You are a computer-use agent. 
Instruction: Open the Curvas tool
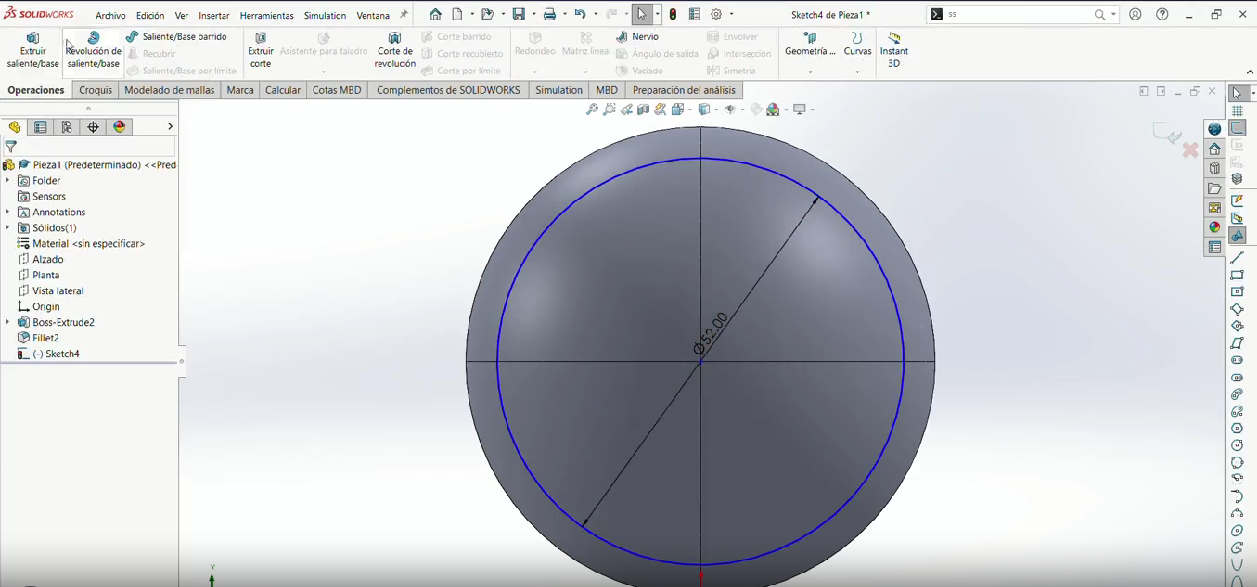(857, 45)
